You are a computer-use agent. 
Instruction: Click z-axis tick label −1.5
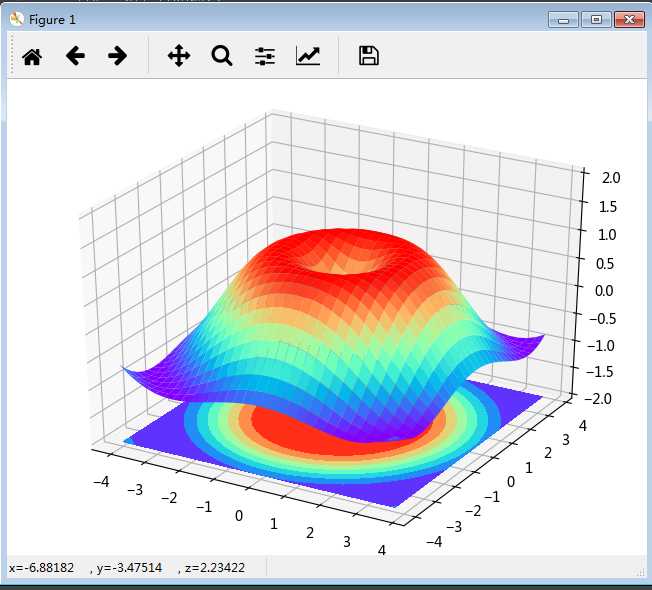pyautogui.click(x=599, y=371)
